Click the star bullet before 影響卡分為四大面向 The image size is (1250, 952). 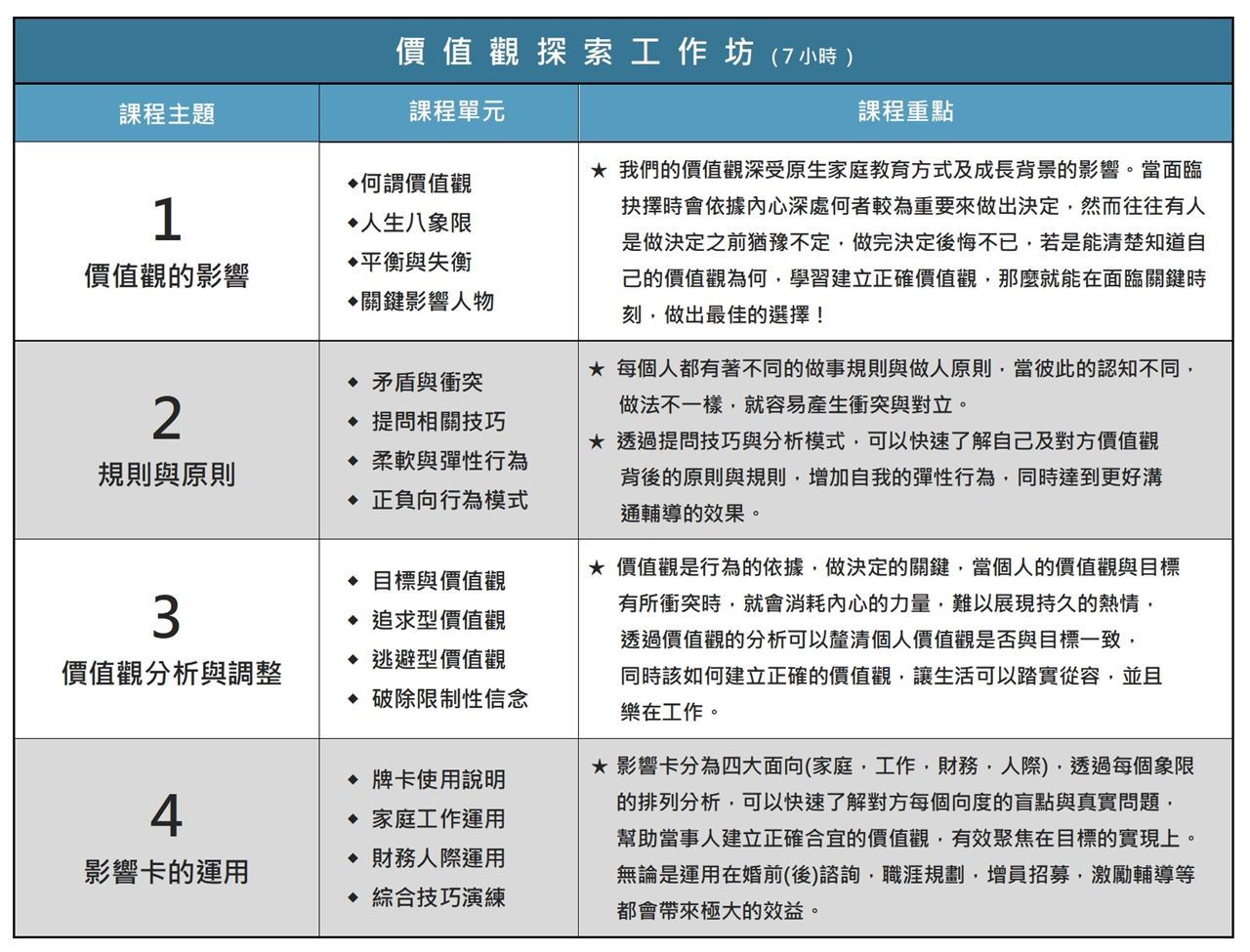pyautogui.click(x=599, y=766)
